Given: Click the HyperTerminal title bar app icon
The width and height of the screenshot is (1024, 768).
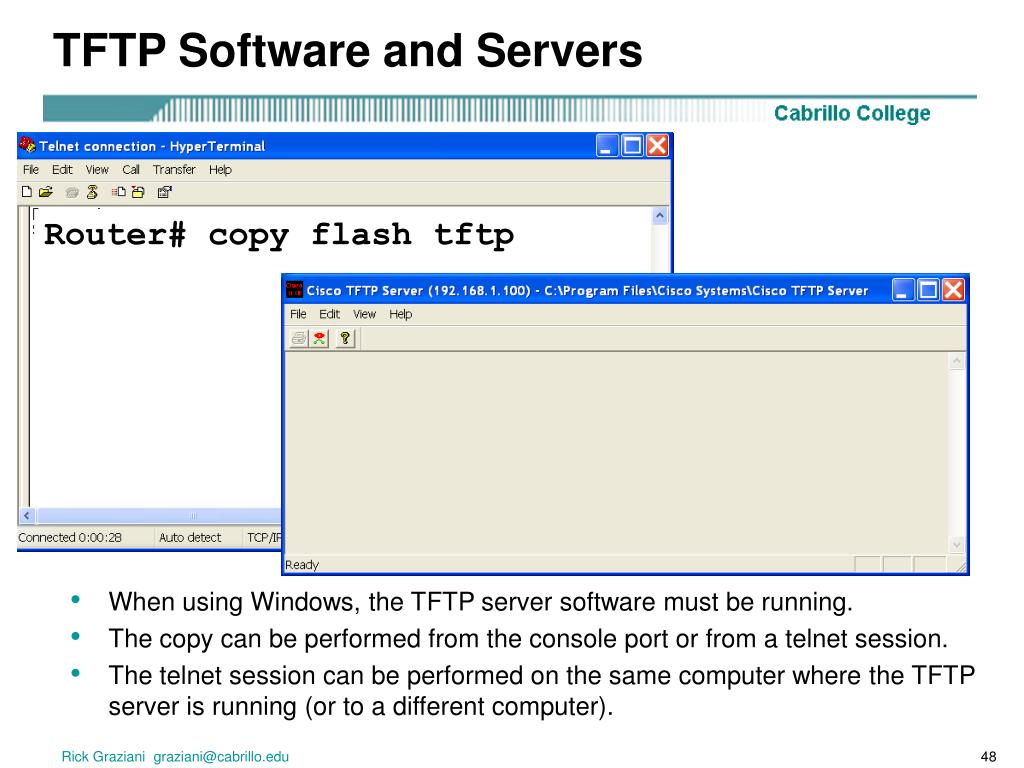Looking at the screenshot, I should click(x=27, y=145).
